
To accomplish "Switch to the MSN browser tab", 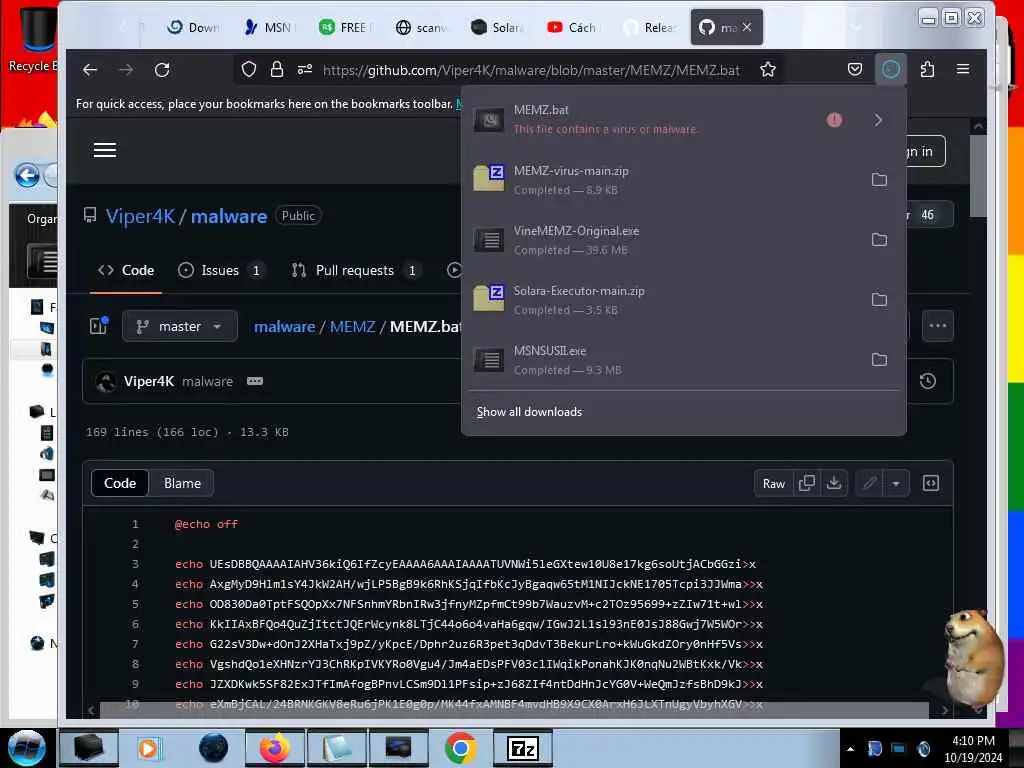I will (x=268, y=27).
